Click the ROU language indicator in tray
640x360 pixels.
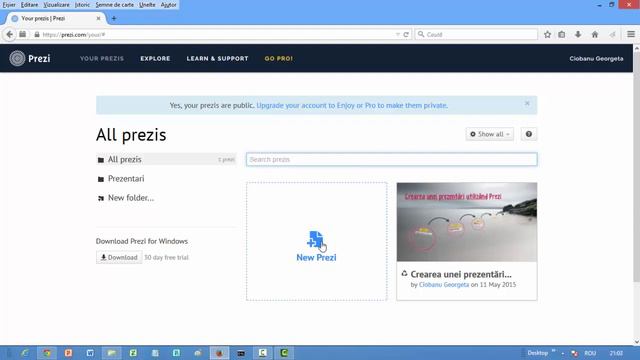[590, 353]
